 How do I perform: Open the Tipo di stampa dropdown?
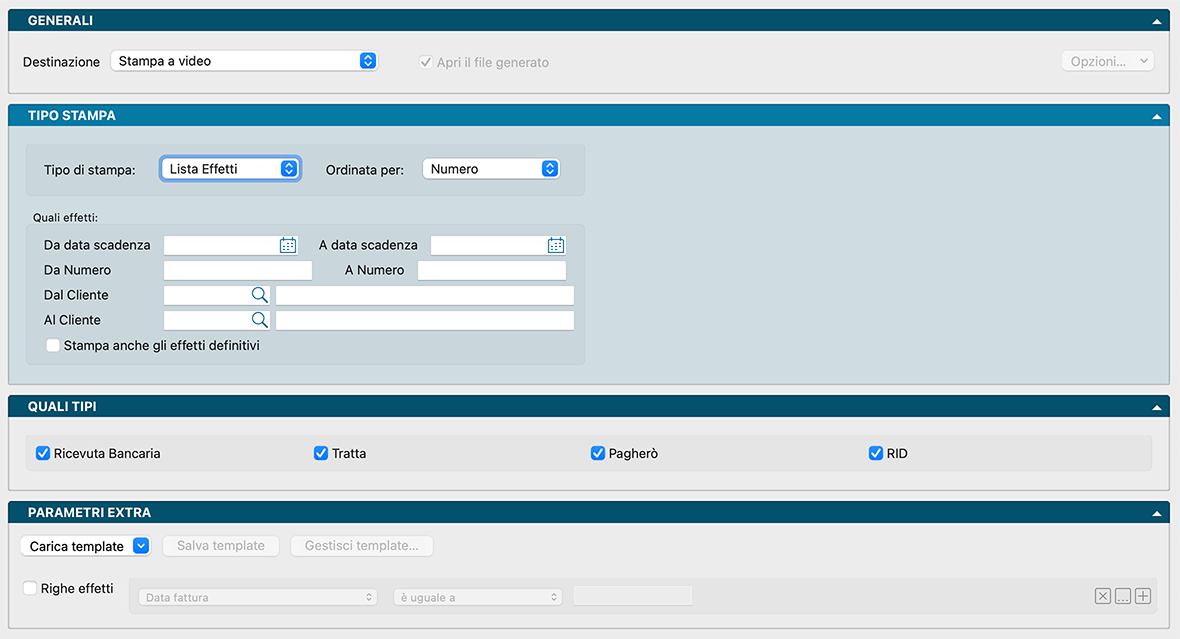pos(230,169)
